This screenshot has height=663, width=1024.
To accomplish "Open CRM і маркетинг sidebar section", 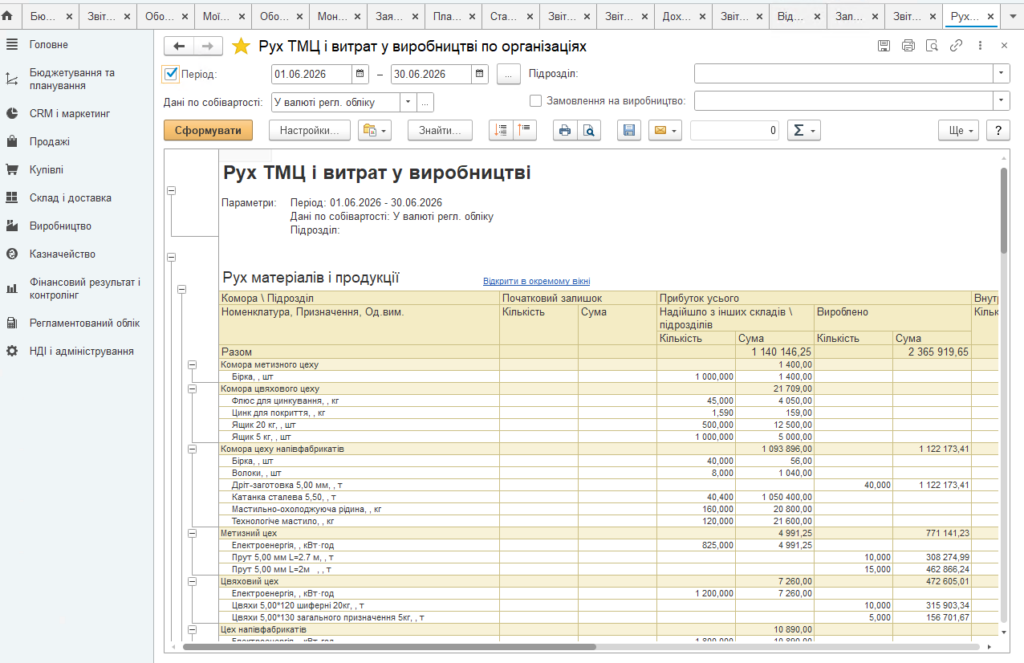I will [69, 113].
